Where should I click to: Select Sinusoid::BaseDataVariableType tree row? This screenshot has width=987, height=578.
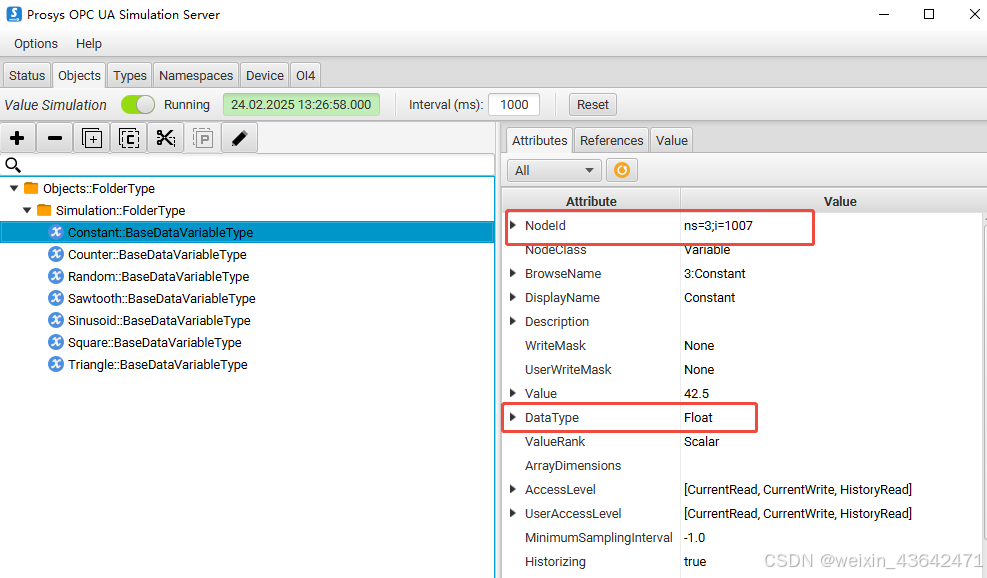pos(247,320)
